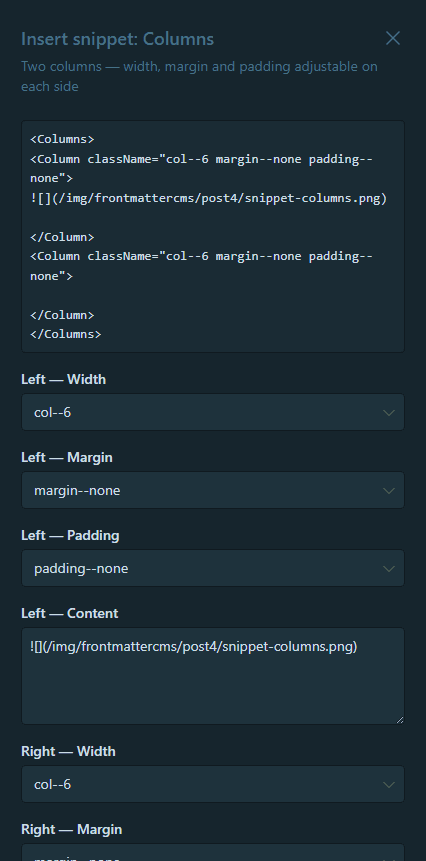This screenshot has height=861, width=426.
Task: Click the "Right — Margin" field label
Action: click(72, 829)
